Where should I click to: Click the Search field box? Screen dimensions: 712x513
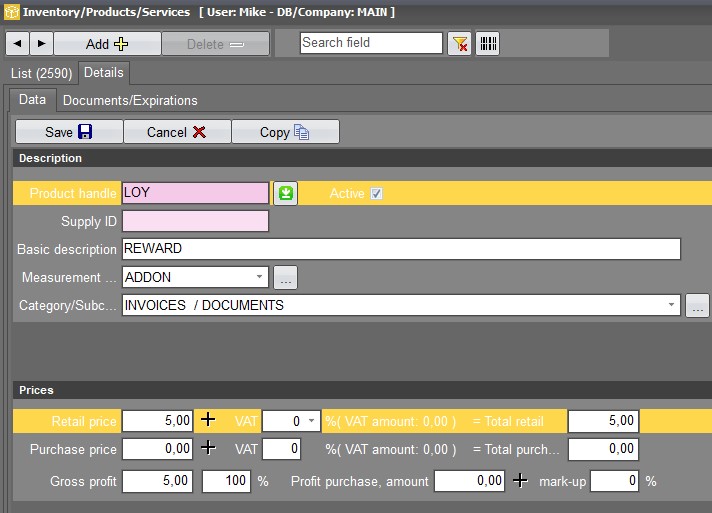(371, 43)
